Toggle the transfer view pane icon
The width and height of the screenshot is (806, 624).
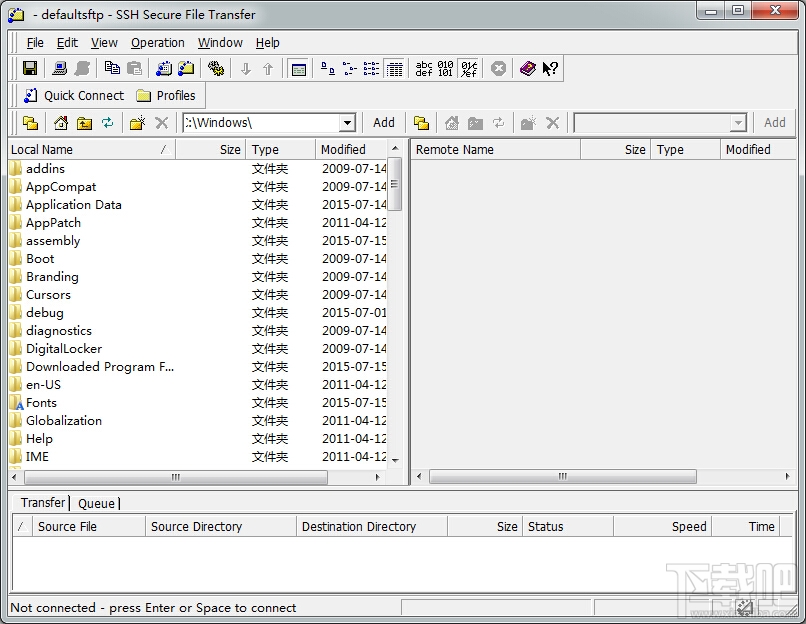(x=298, y=69)
